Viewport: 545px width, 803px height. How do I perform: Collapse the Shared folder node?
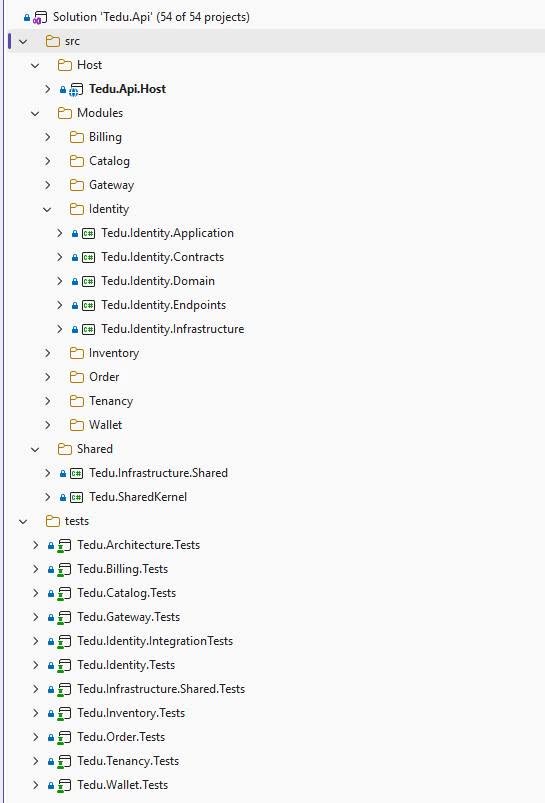(35, 450)
